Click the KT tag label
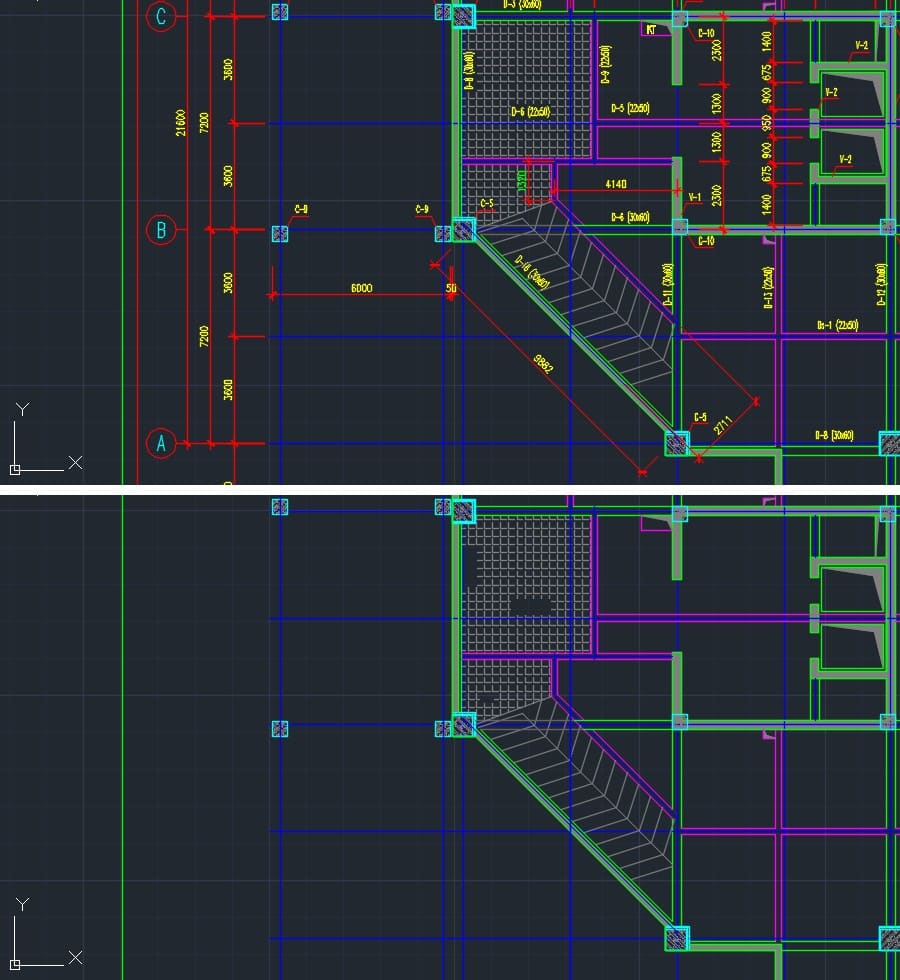 click(x=651, y=29)
